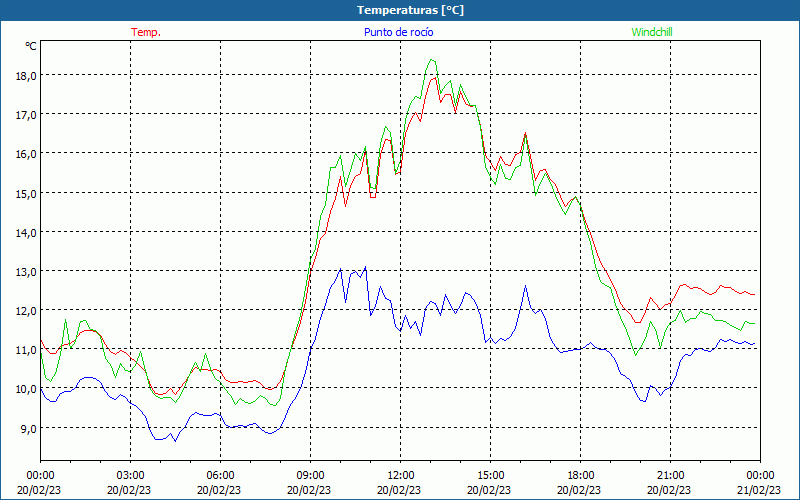Select the blue Punto de rocío legend label
The width and height of the screenshot is (800, 500).
point(398,32)
